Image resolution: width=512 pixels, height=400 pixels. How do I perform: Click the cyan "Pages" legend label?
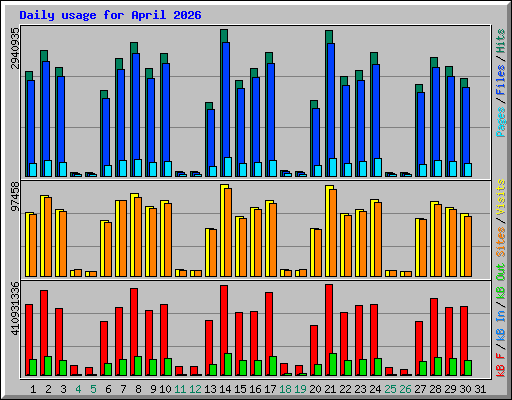501,122
